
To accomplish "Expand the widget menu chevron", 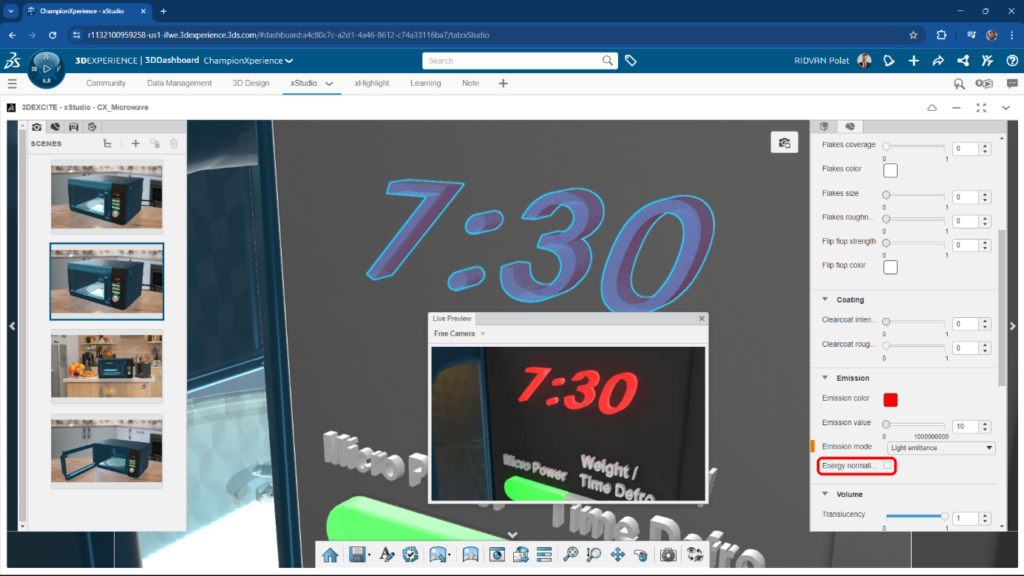I will coord(1006,108).
